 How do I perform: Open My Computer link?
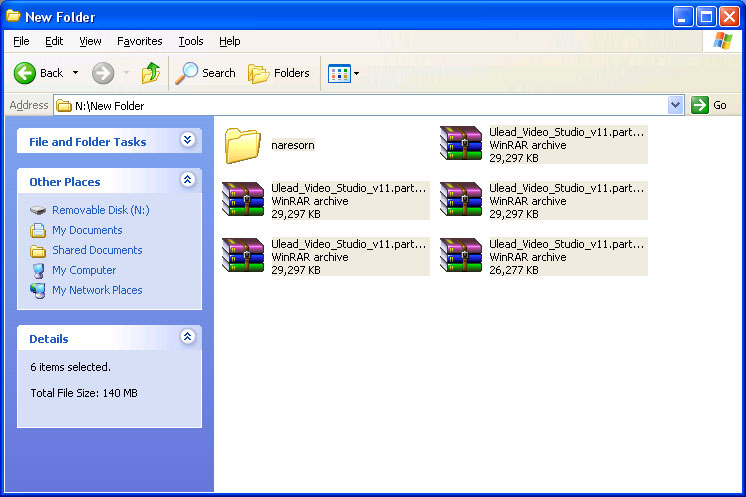(x=84, y=270)
